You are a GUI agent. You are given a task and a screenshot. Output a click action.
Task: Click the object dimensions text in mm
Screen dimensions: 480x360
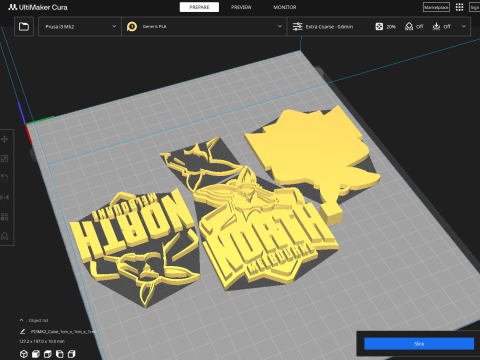[x=42, y=341]
